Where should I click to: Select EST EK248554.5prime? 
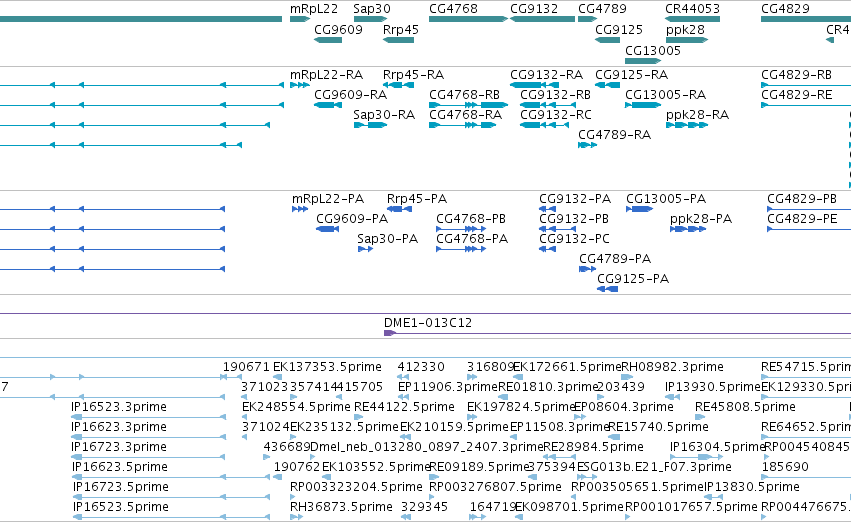pos(296,407)
